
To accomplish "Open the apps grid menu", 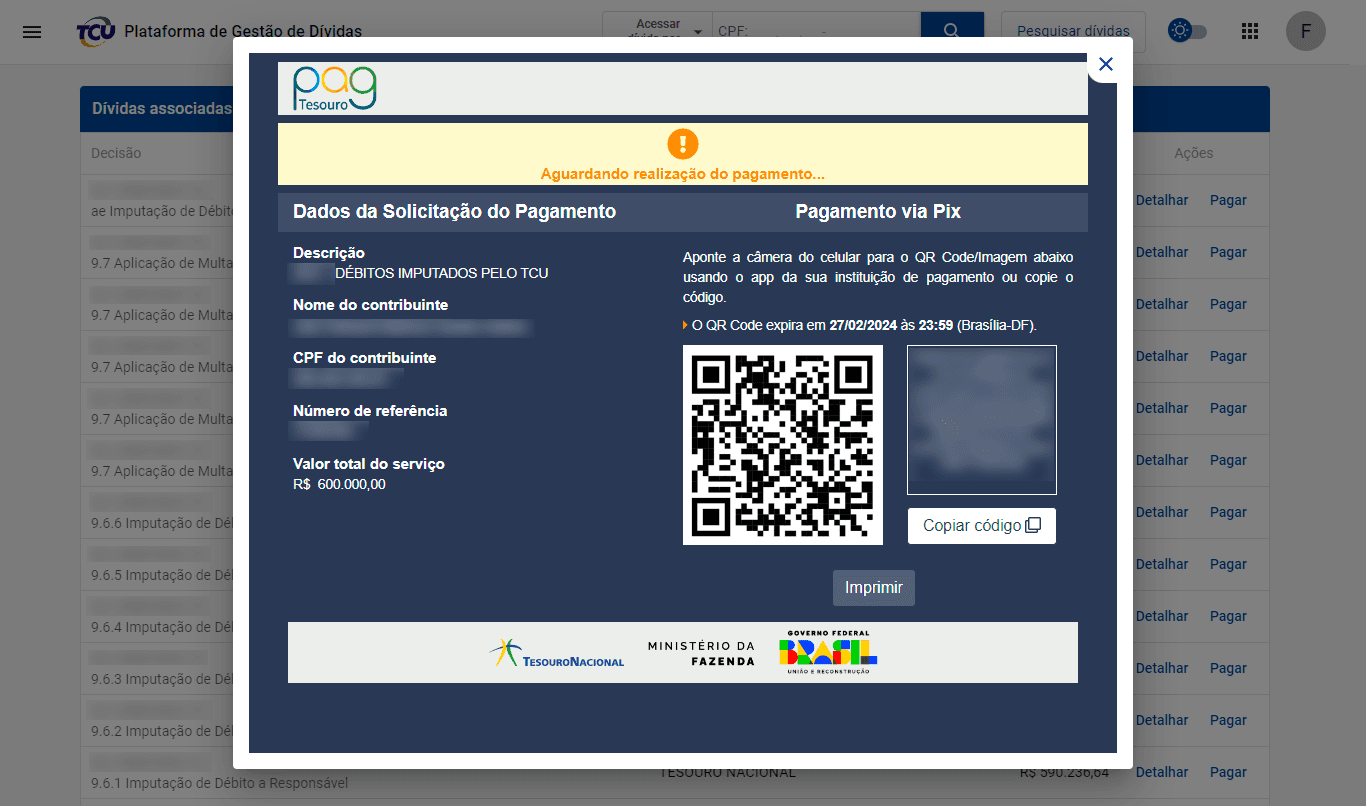I will click(1249, 32).
